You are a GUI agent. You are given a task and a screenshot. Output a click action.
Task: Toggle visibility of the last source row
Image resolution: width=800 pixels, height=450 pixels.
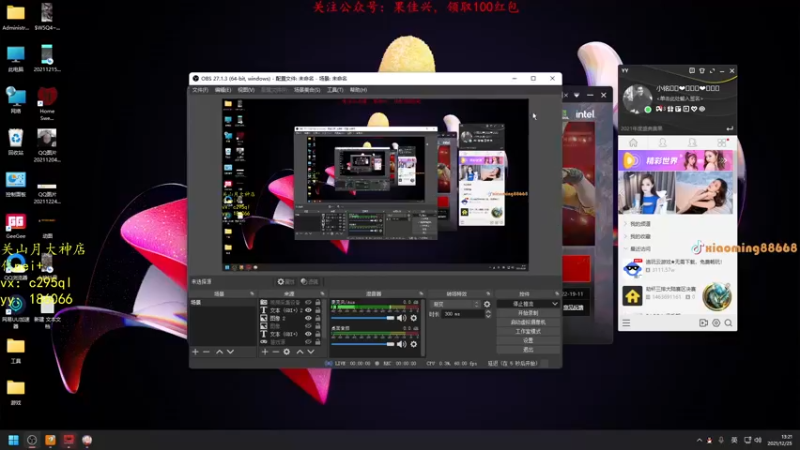click(308, 341)
